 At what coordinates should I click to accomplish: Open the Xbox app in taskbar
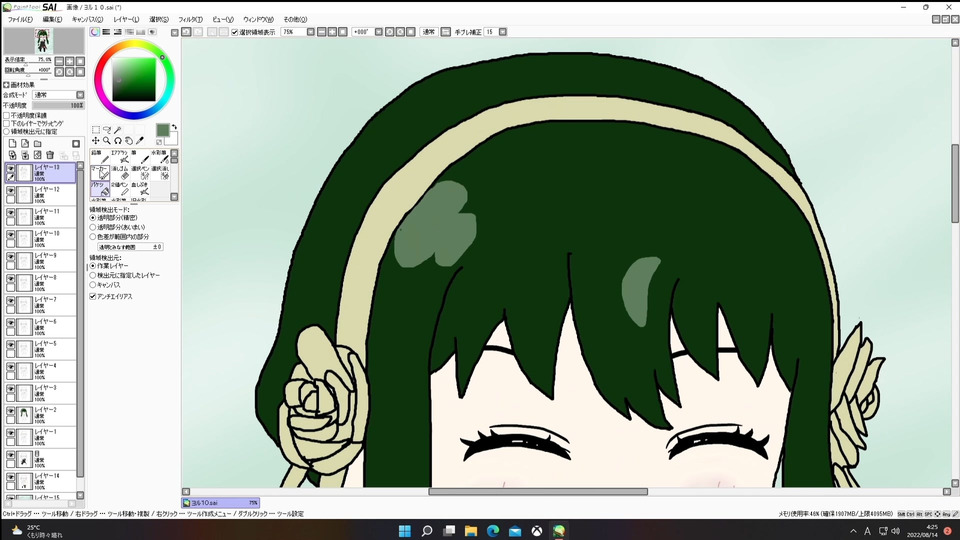click(x=537, y=531)
